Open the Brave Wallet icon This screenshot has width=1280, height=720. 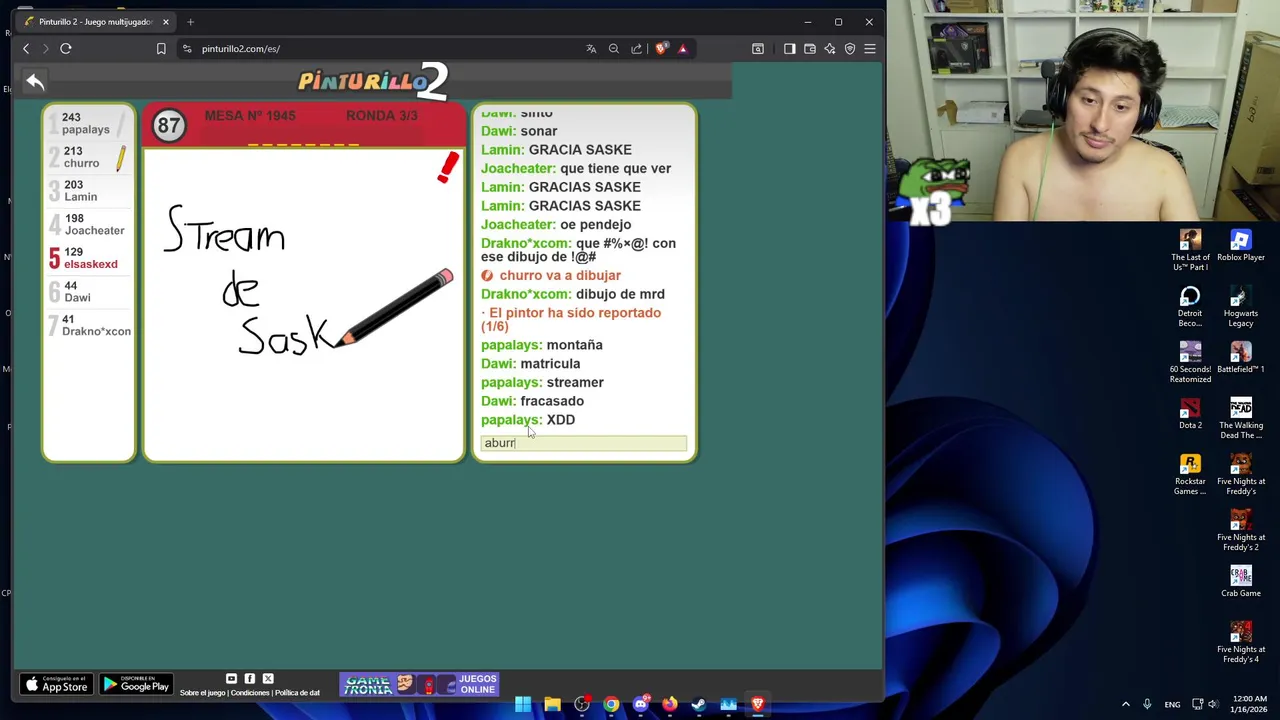[810, 48]
